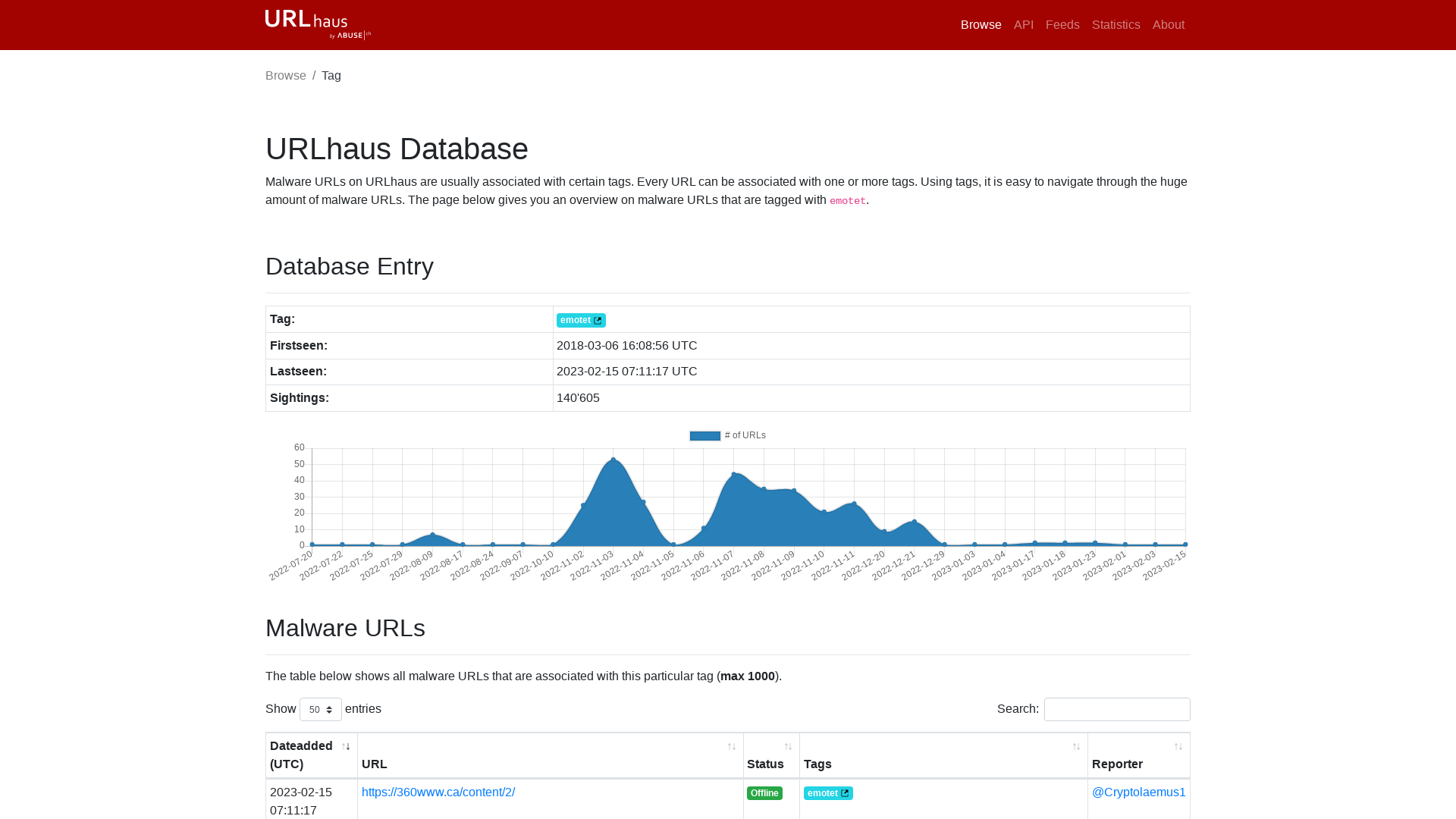Sort table by Tags column
Image resolution: width=1456 pixels, height=819 pixels.
click(x=943, y=755)
